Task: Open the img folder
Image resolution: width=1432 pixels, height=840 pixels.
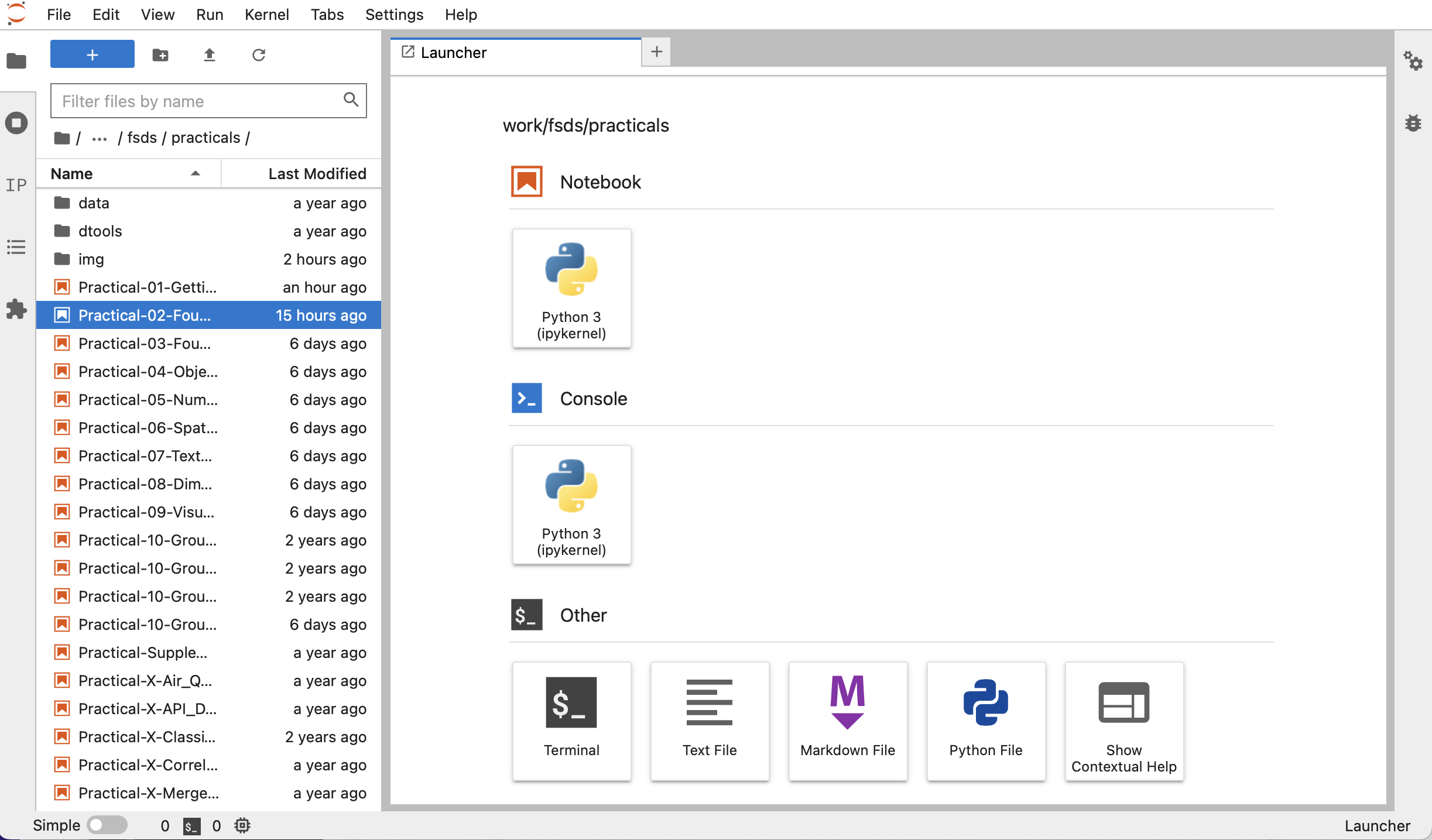Action: [x=208, y=259]
